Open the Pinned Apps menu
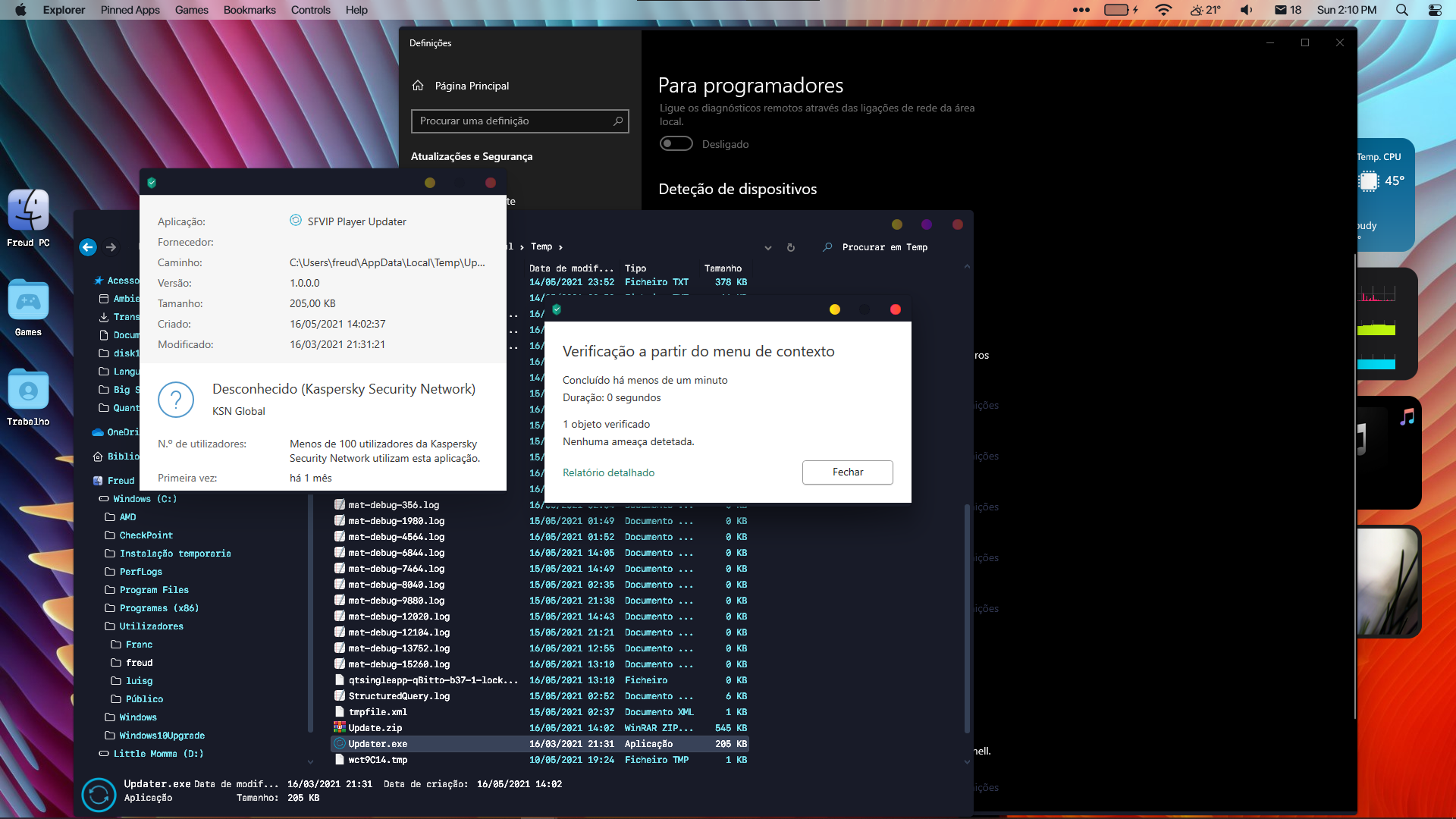1456x819 pixels. [x=130, y=10]
